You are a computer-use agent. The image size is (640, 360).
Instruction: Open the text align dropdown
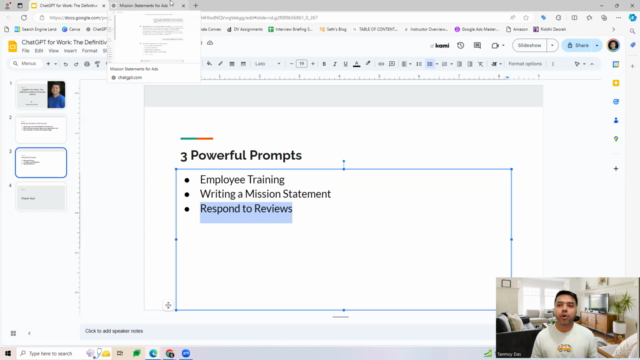pos(406,64)
